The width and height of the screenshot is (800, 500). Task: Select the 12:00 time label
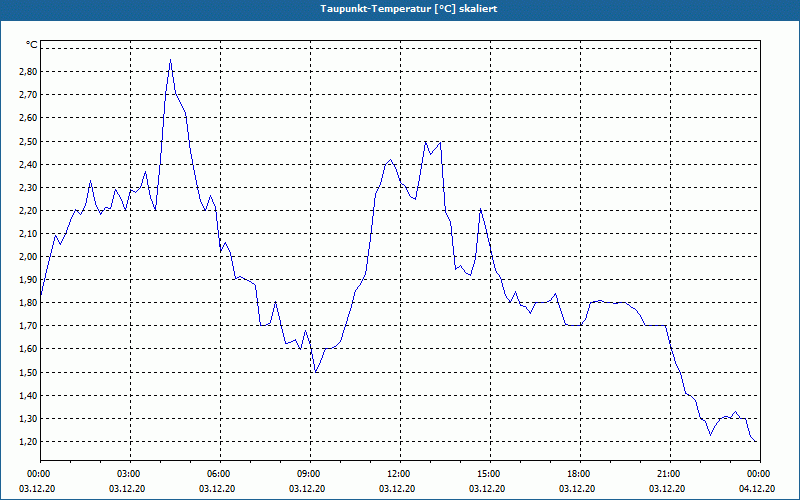[400, 474]
